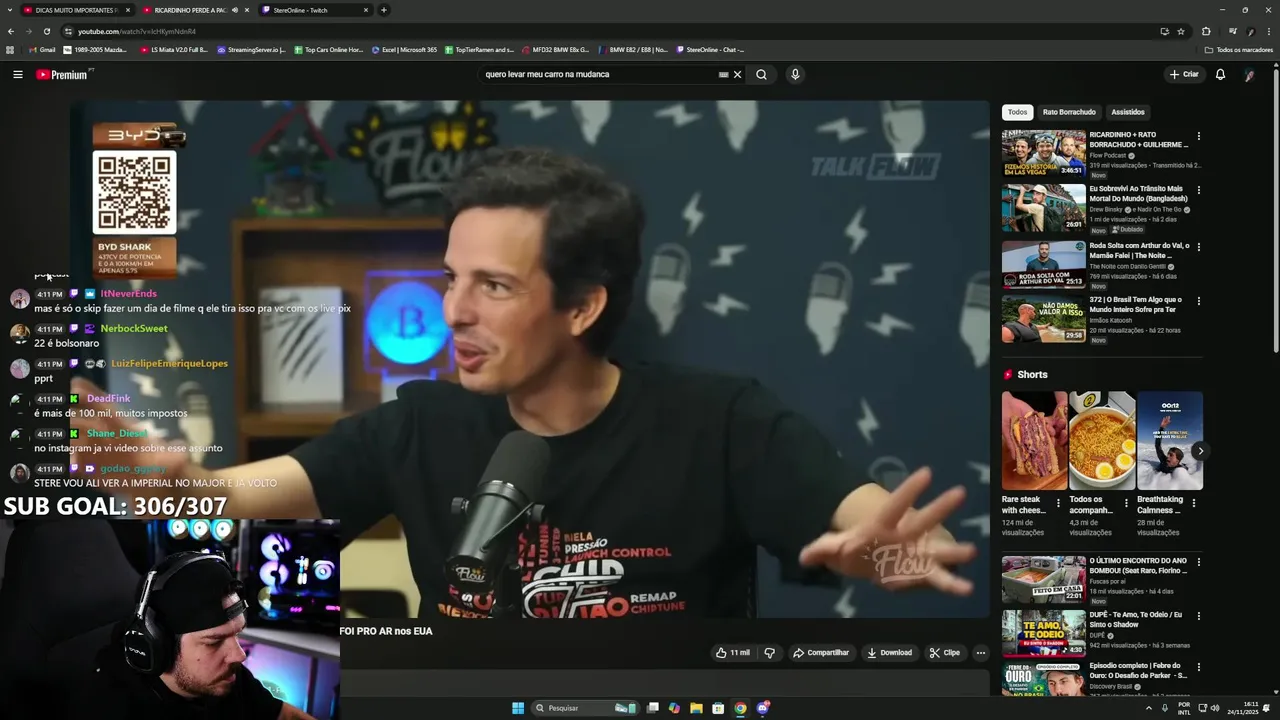Dislike the video with thumbs down
The image size is (1280, 720).
(x=769, y=653)
